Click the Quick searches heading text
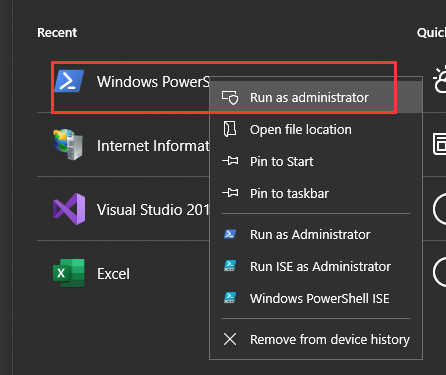Screen dimensions: 446x375 point(431,32)
